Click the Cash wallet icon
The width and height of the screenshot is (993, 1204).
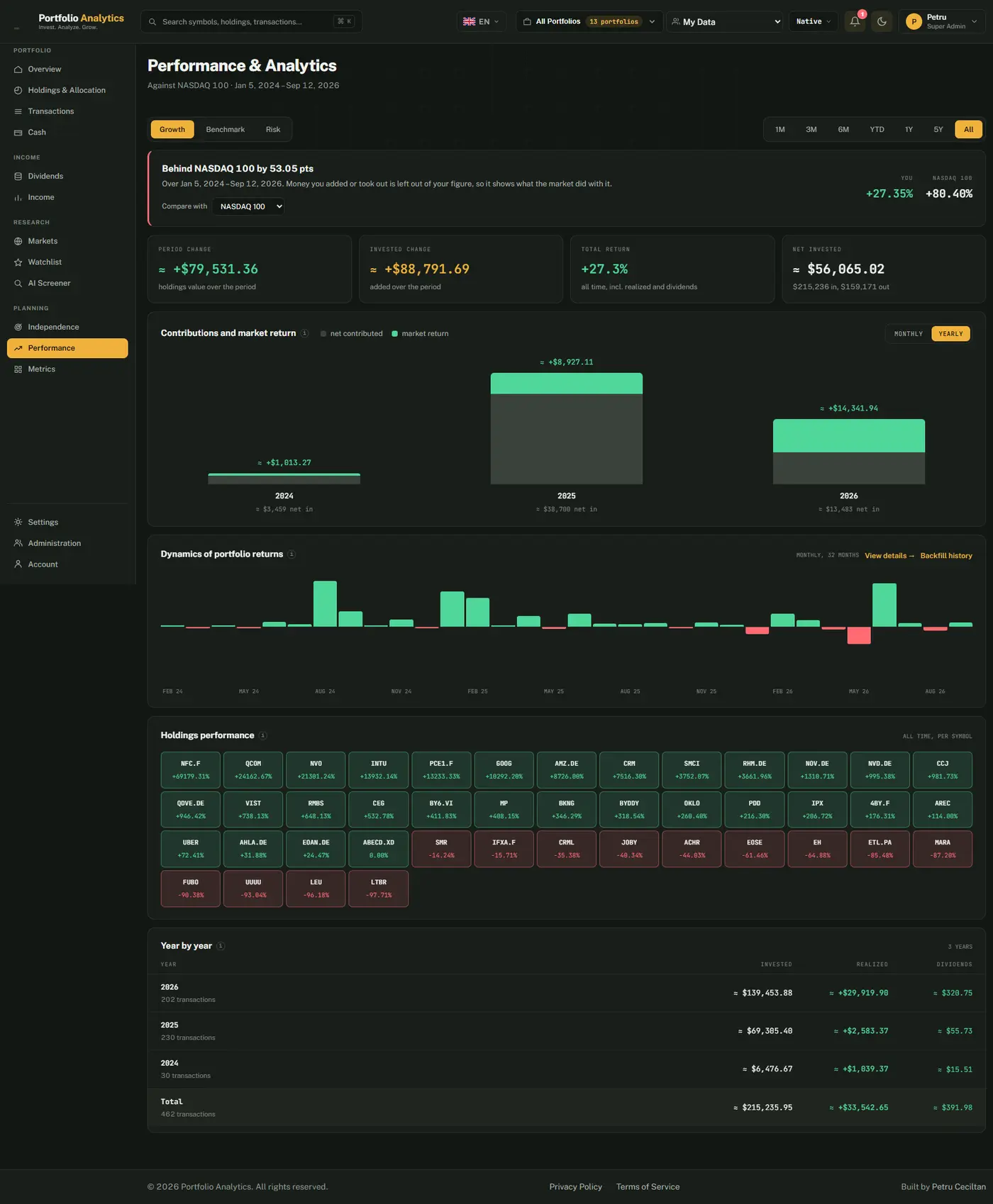[x=18, y=133]
